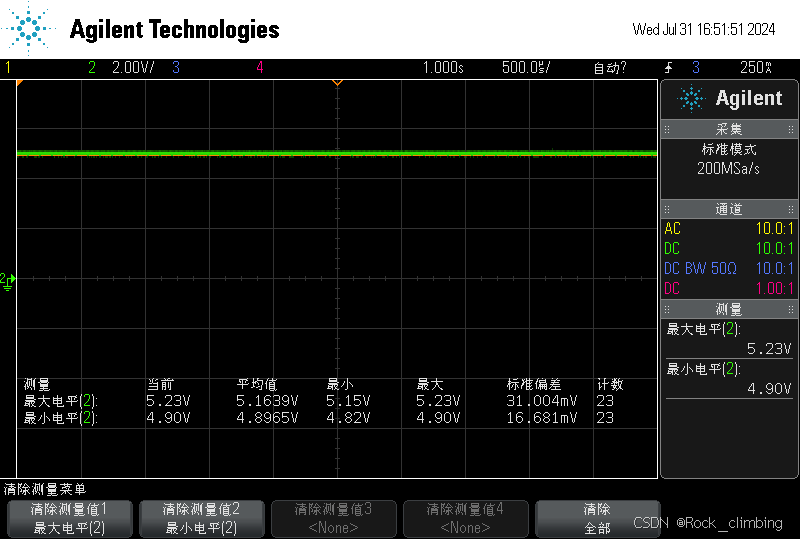Click the 清除测量菜单 menu title

pyautogui.click(x=45, y=489)
